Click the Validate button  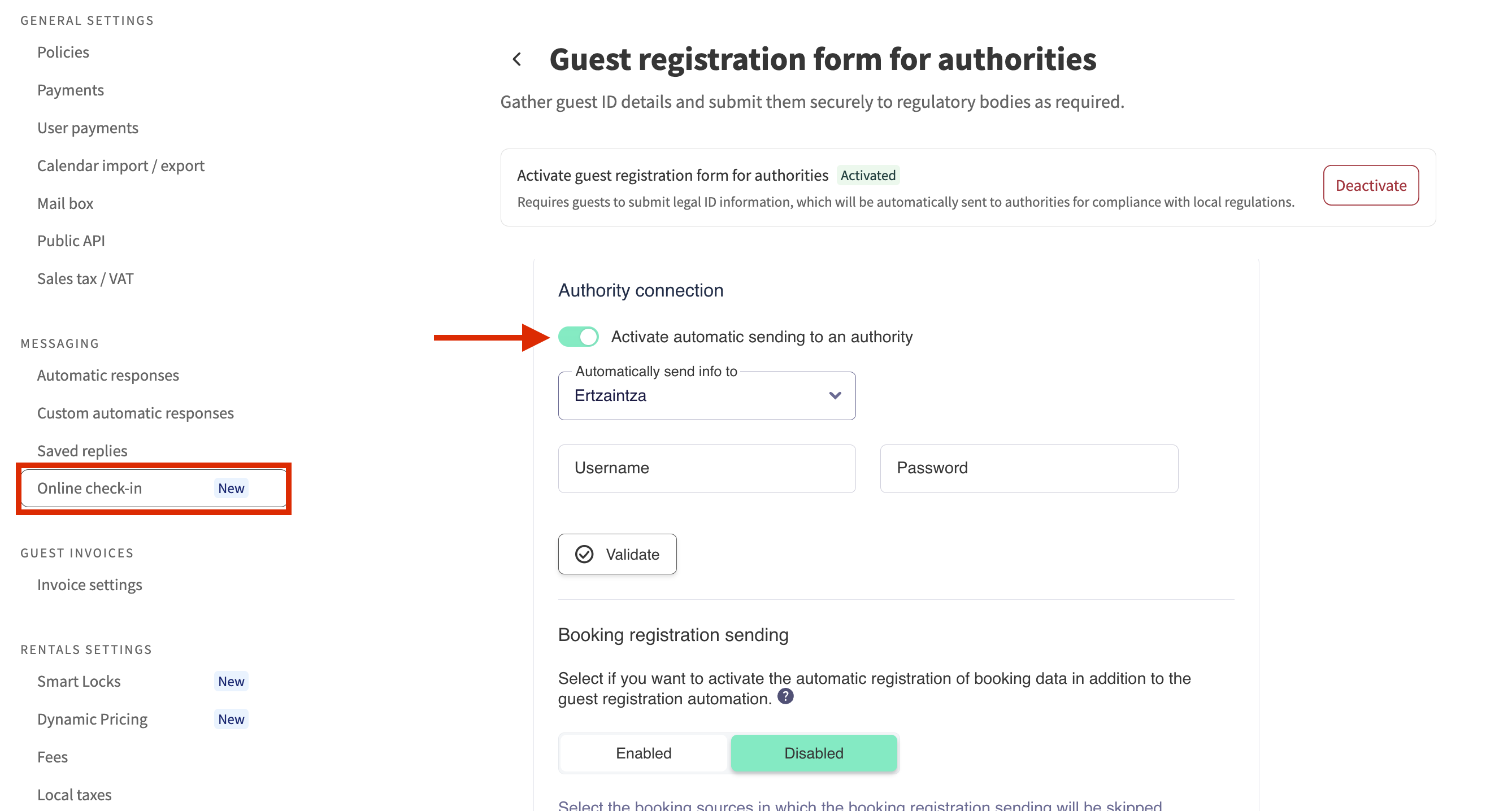(x=617, y=554)
